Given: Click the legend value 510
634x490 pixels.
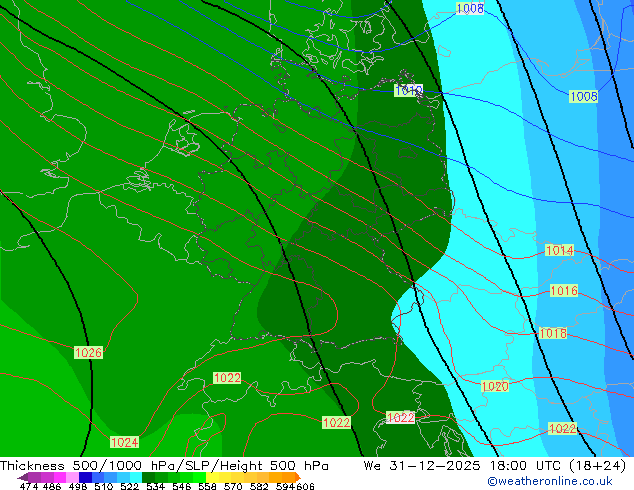Looking at the screenshot, I should click(104, 486).
